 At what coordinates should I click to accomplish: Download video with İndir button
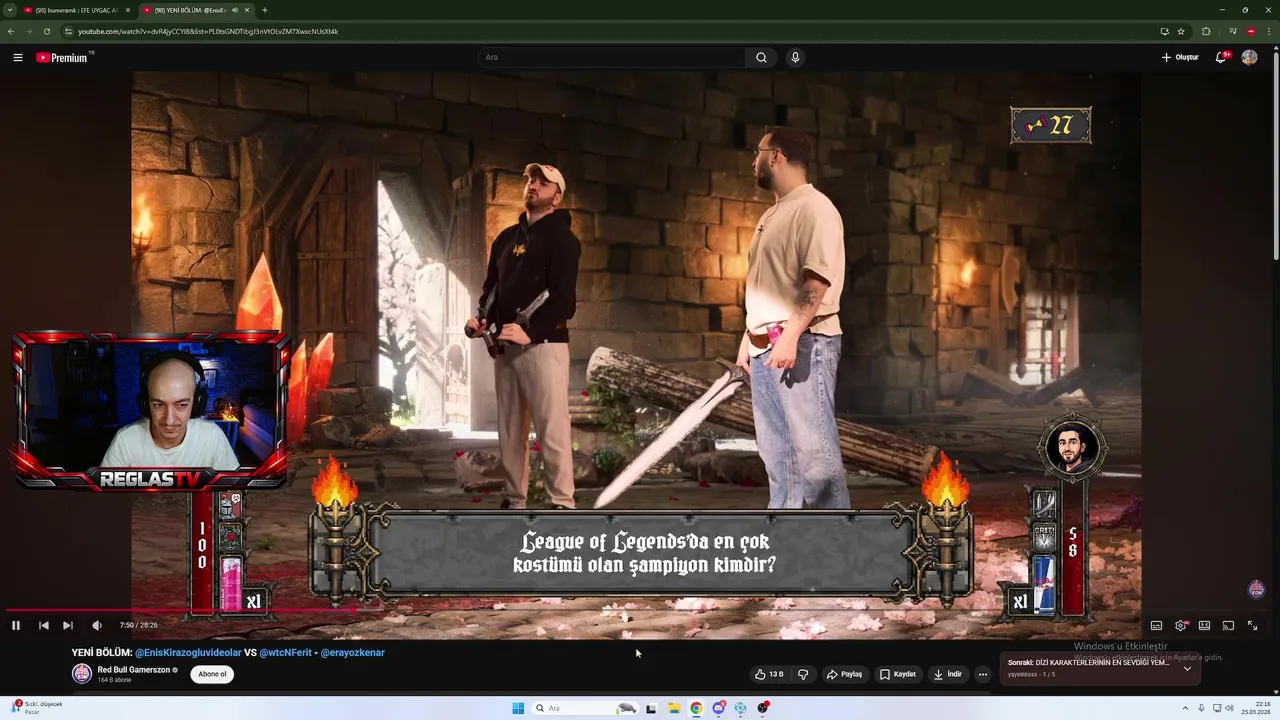tap(948, 674)
